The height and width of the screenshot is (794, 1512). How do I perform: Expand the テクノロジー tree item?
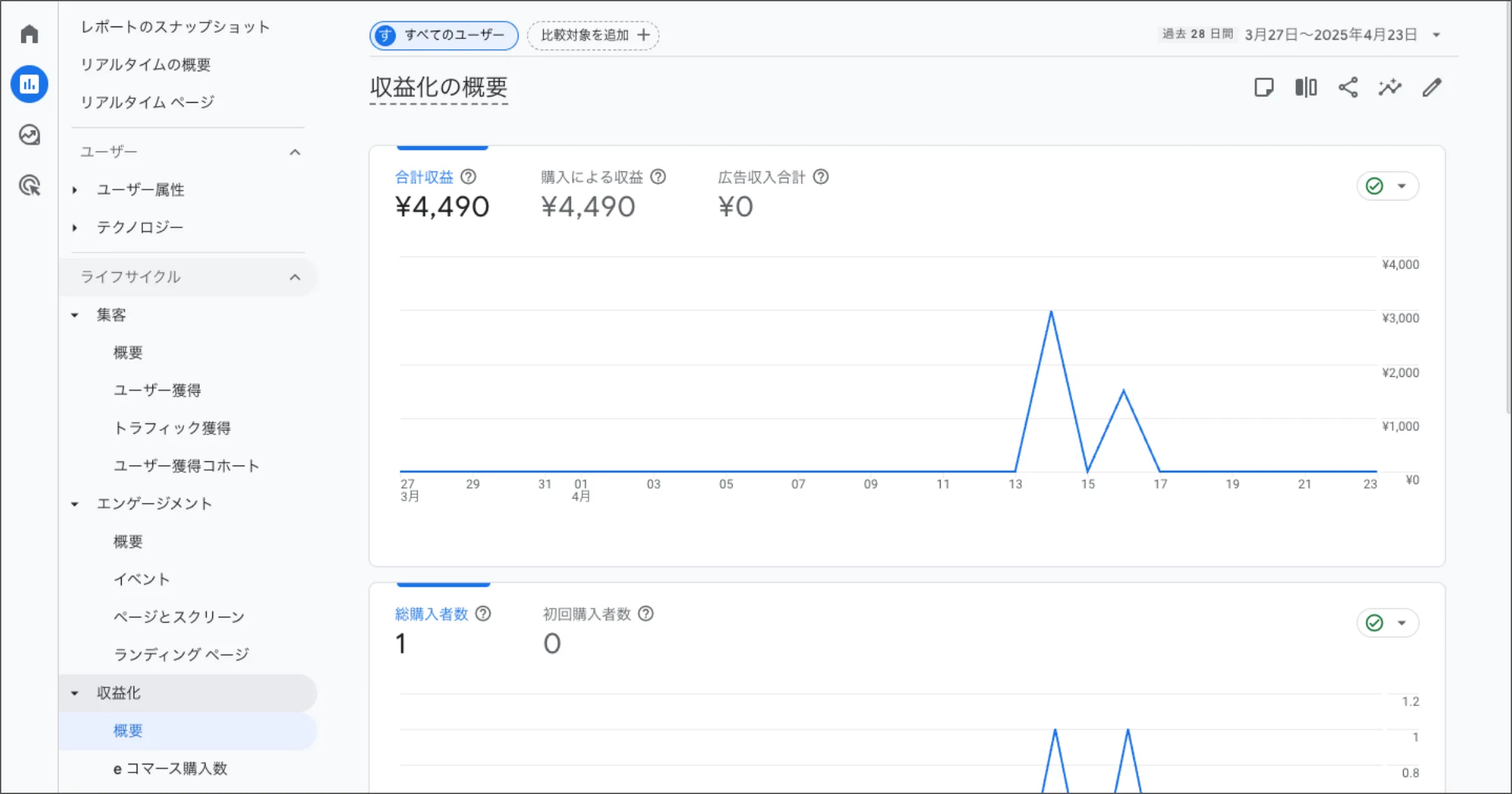pos(74,227)
